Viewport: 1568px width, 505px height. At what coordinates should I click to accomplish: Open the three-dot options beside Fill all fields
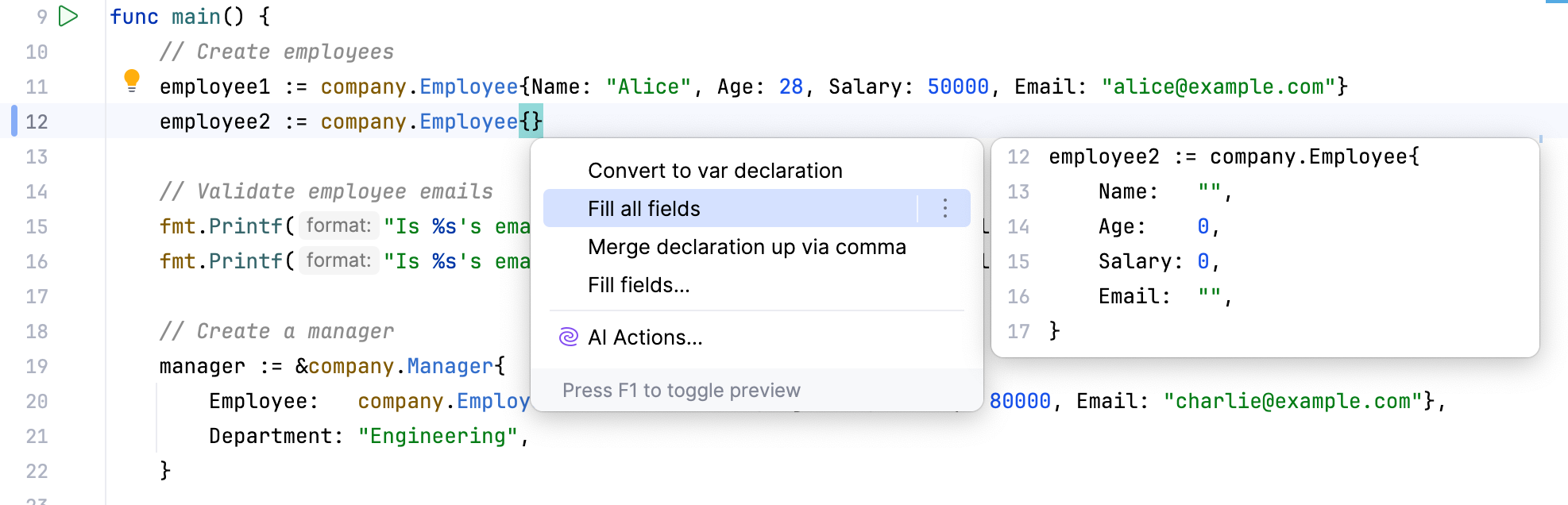pyautogui.click(x=944, y=209)
